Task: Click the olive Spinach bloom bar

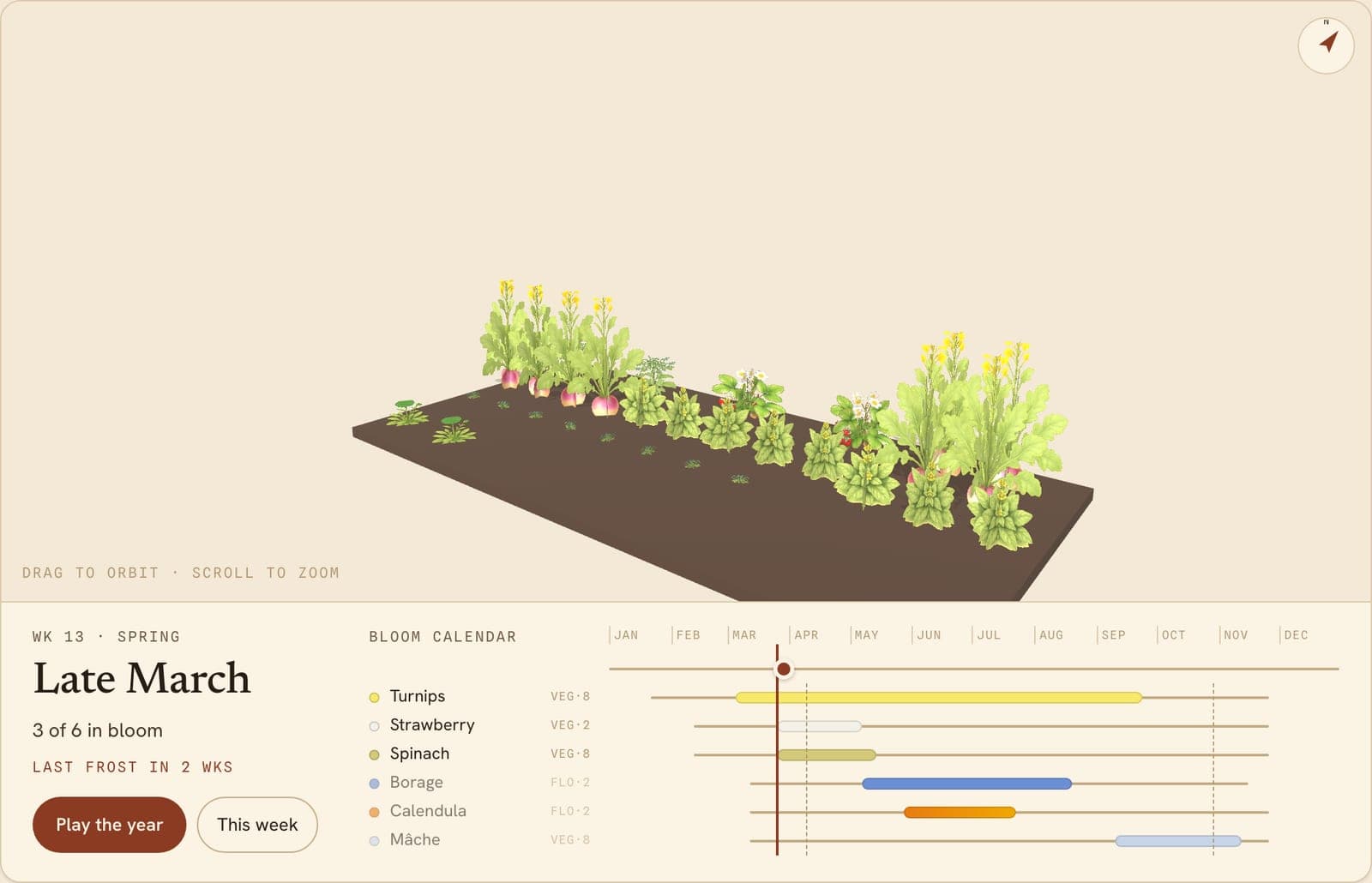Action: (827, 755)
